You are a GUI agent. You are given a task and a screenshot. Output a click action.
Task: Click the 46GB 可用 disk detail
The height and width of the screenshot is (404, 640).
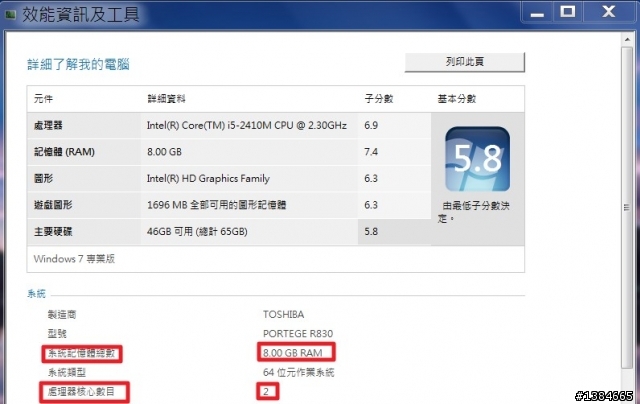[197, 231]
